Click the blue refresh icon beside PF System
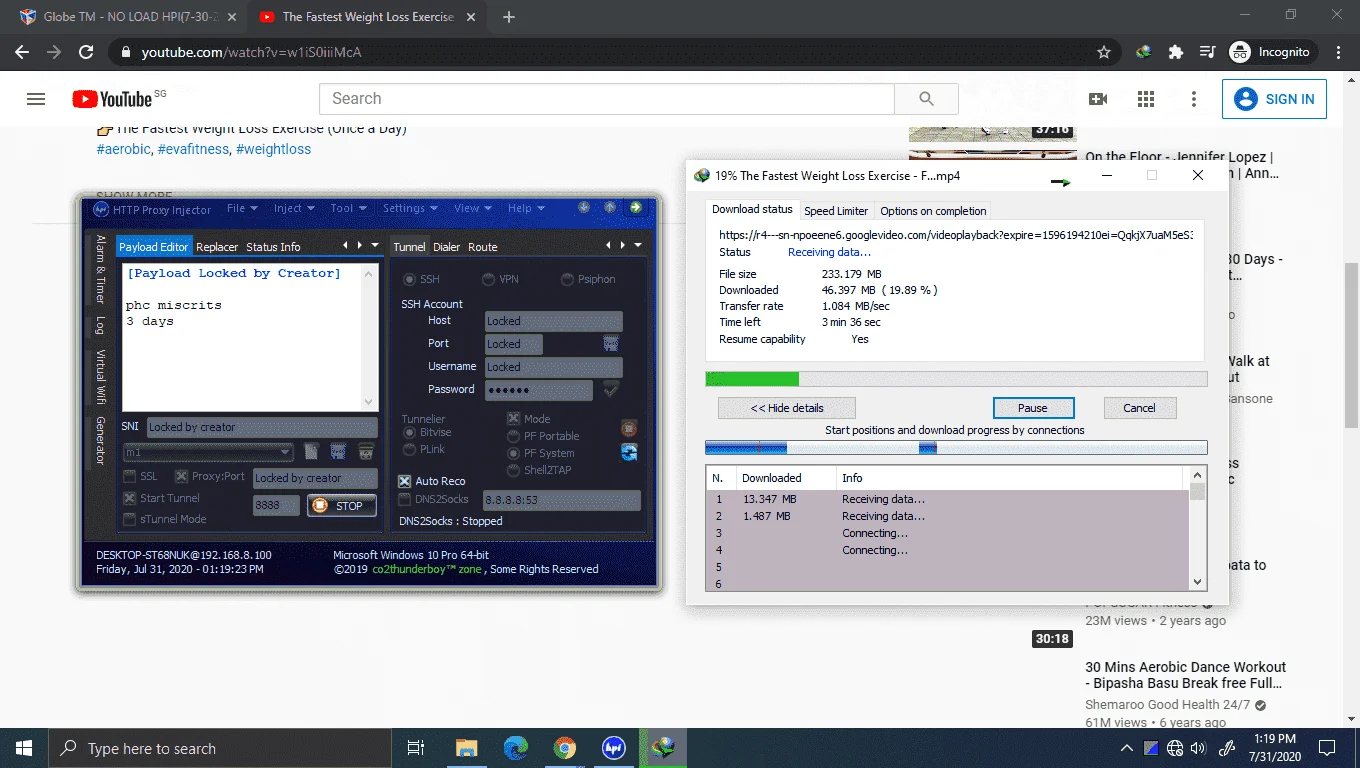This screenshot has height=768, width=1360. (x=629, y=452)
